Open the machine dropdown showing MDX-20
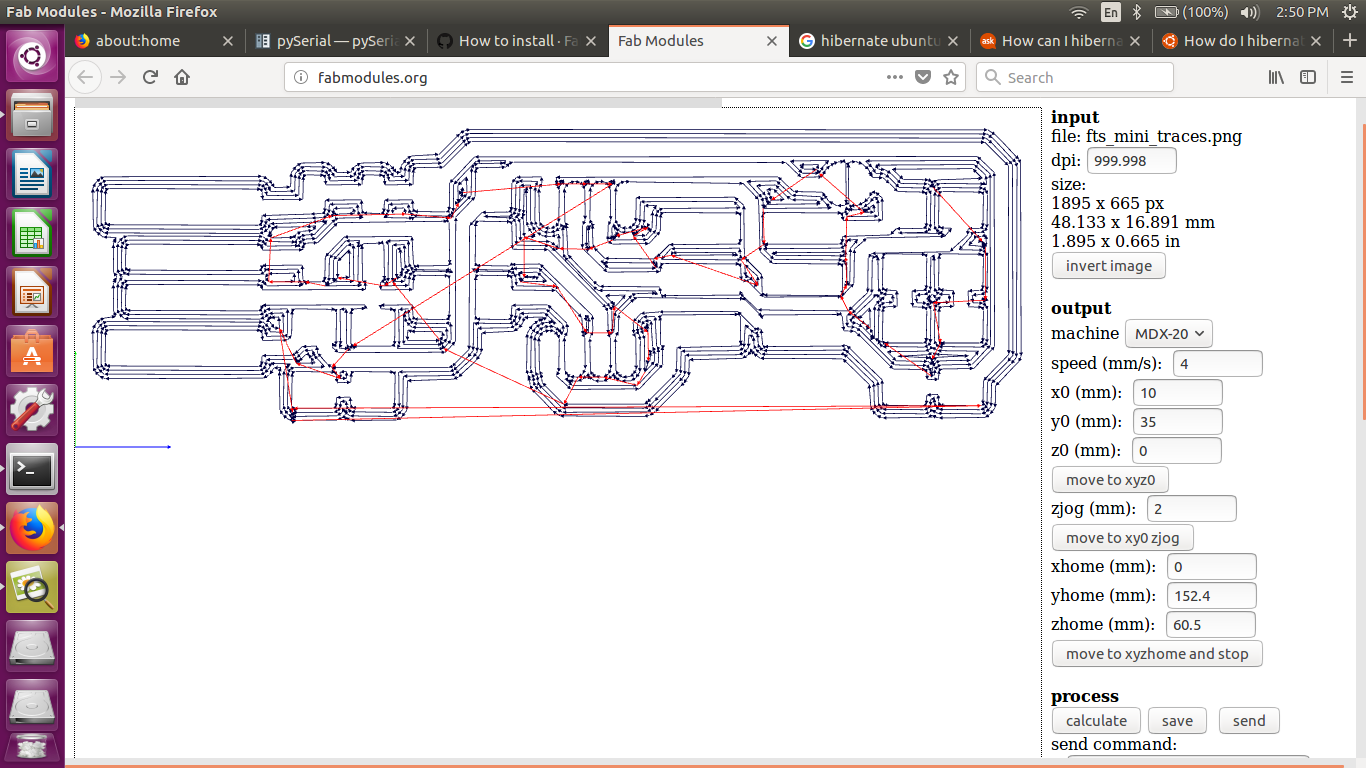1366x768 pixels. click(x=1169, y=334)
